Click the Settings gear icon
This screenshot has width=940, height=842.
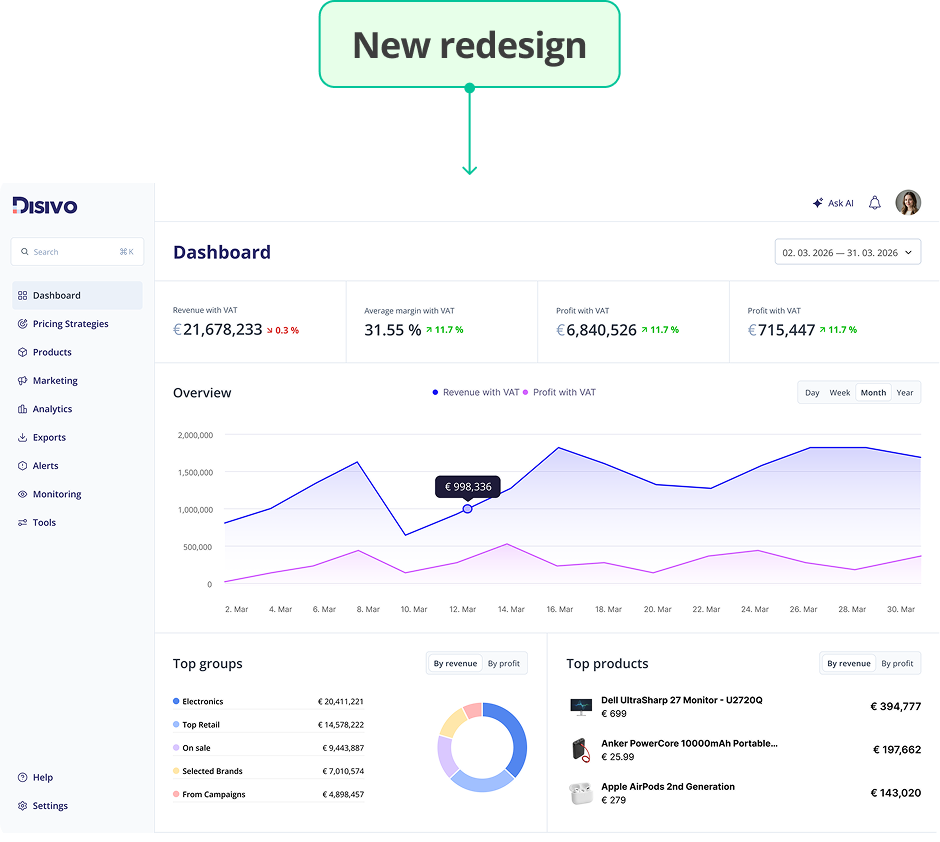tap(22, 805)
